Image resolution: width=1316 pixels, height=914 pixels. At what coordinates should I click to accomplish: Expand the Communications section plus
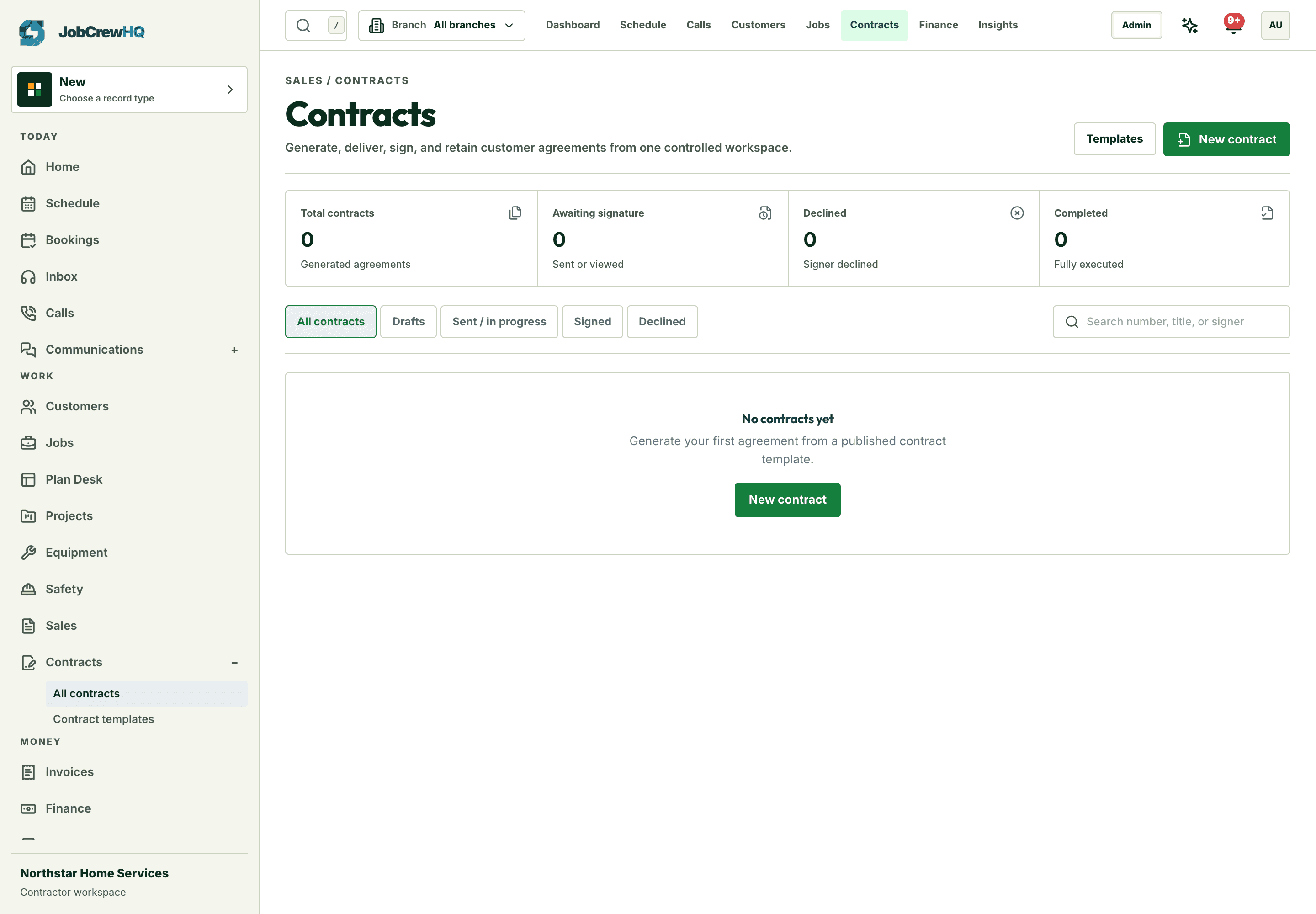[234, 350]
